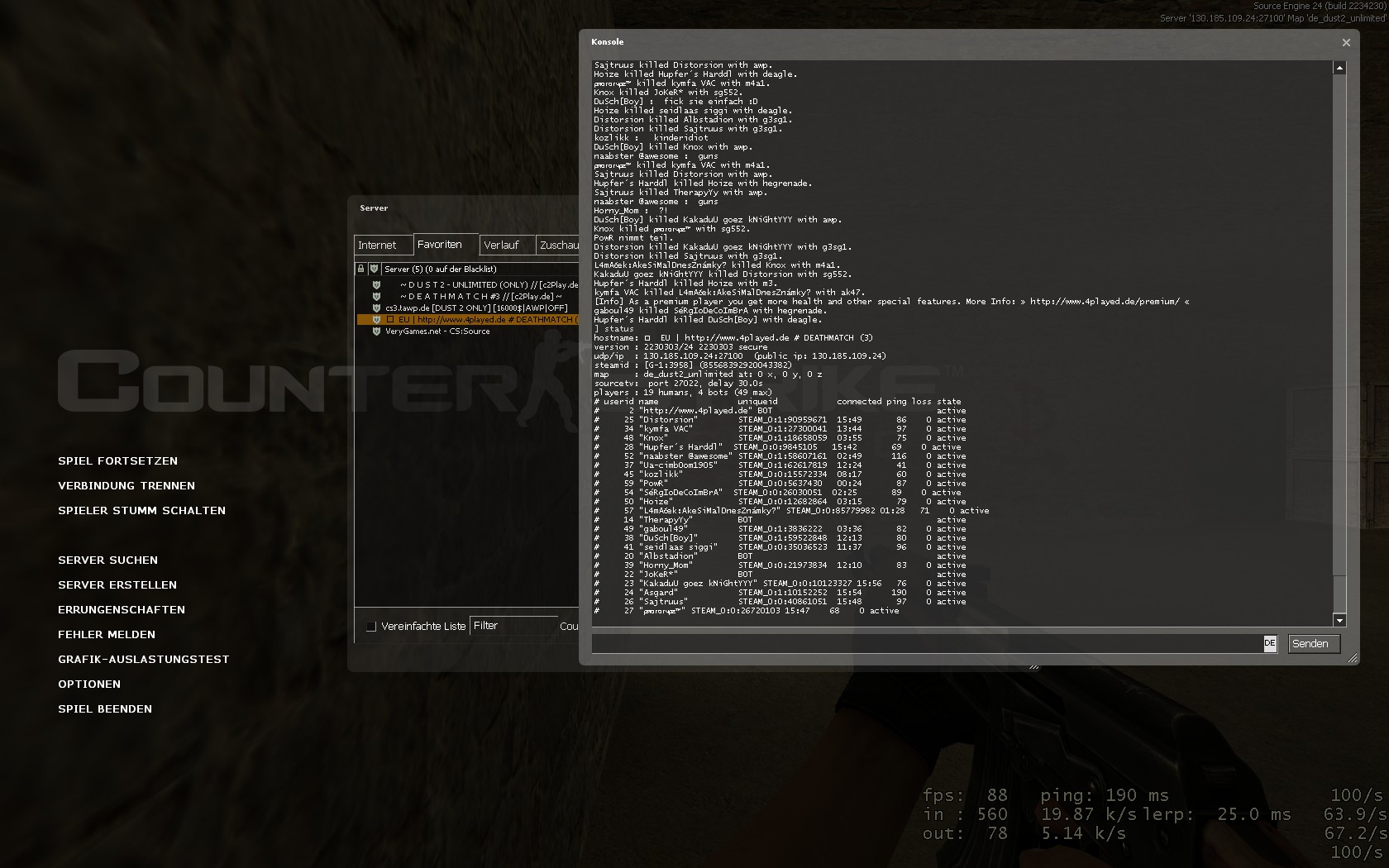Sort servers by password lock column icon
Image resolution: width=1389 pixels, height=868 pixels.
pos(360,269)
